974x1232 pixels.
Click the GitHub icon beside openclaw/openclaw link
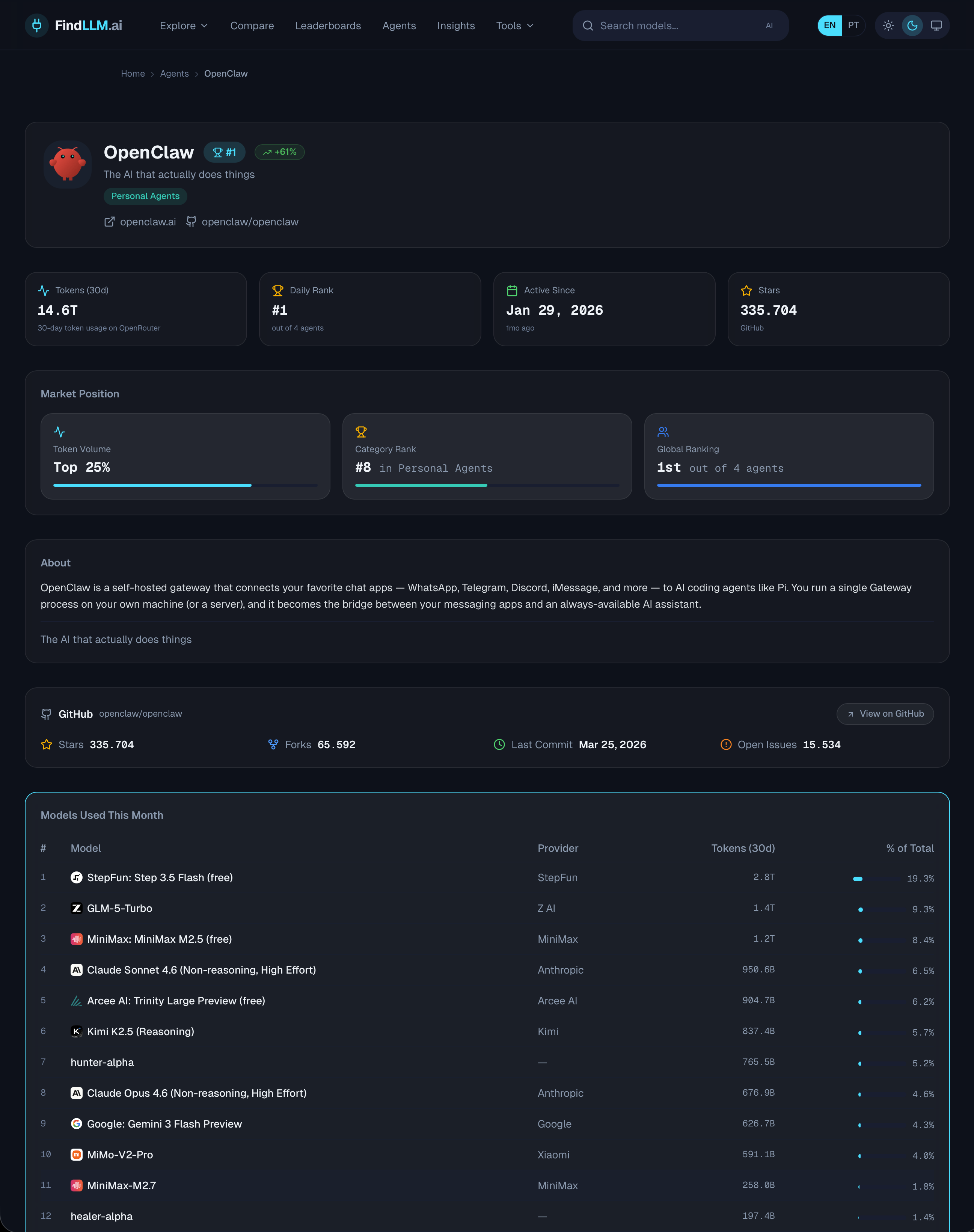click(x=191, y=222)
